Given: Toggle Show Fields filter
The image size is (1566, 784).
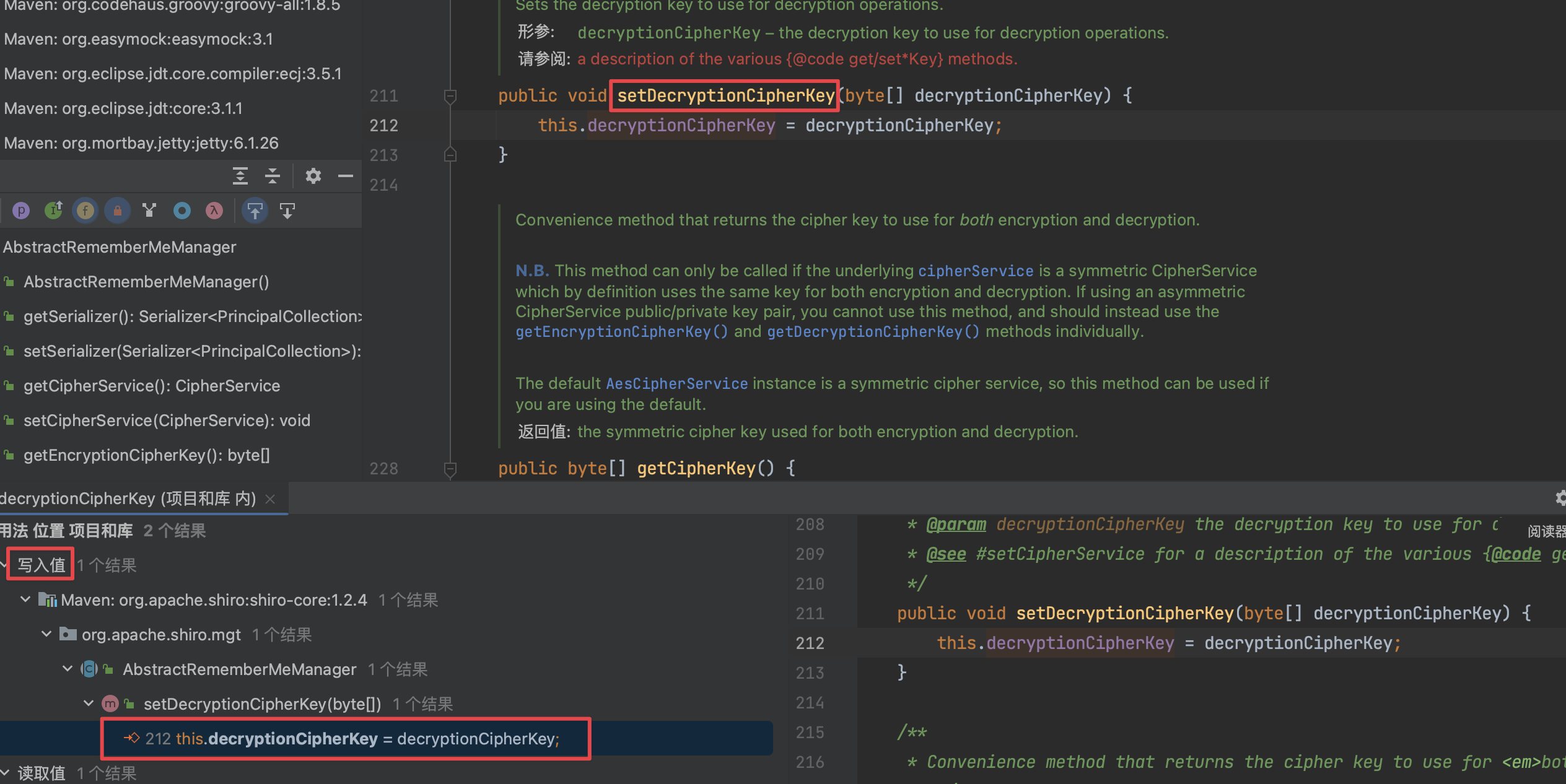Looking at the screenshot, I should pyautogui.click(x=85, y=211).
